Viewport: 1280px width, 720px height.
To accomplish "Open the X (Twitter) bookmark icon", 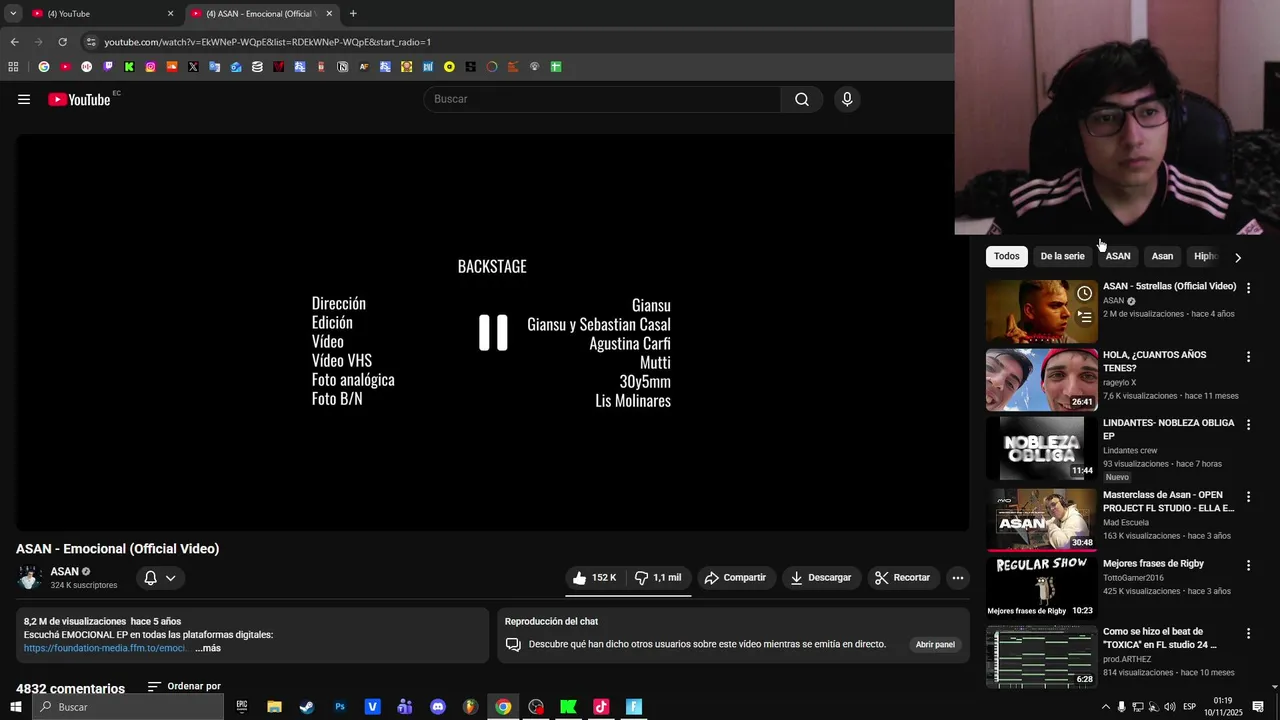I will point(193,67).
